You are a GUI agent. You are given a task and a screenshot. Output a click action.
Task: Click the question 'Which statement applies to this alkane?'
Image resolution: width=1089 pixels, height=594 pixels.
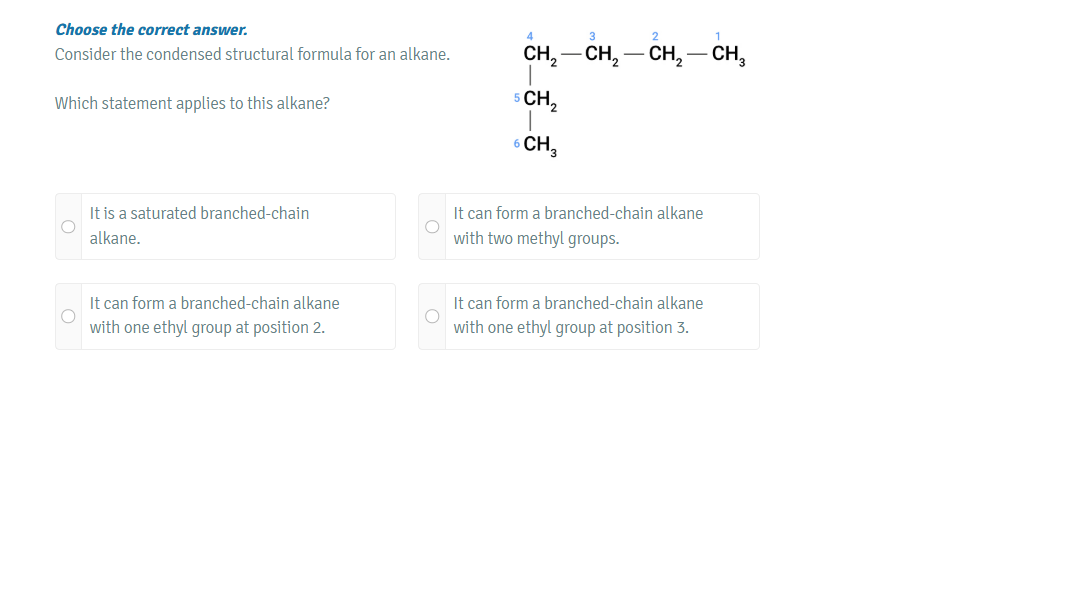[192, 103]
